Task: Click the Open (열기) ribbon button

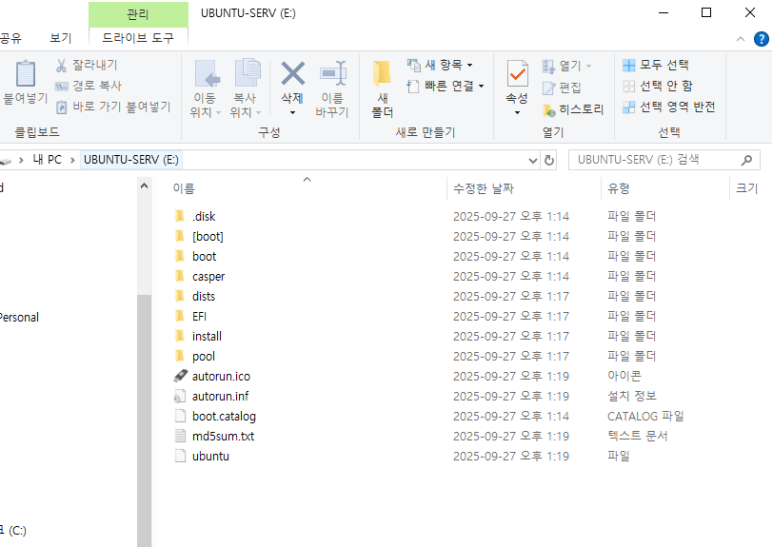Action: click(566, 66)
